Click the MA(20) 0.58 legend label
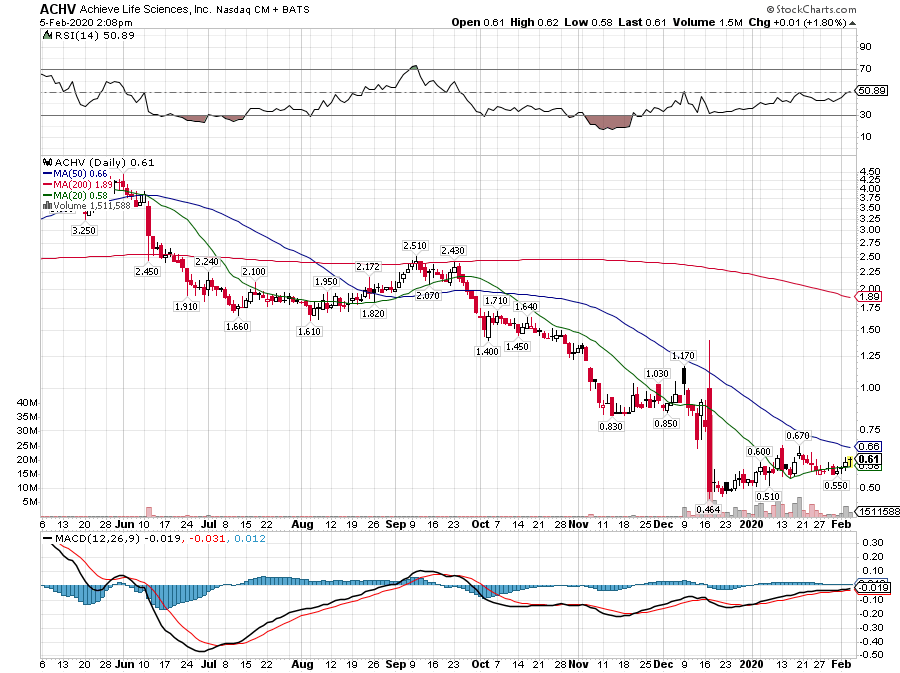The image size is (900, 673). [x=80, y=196]
